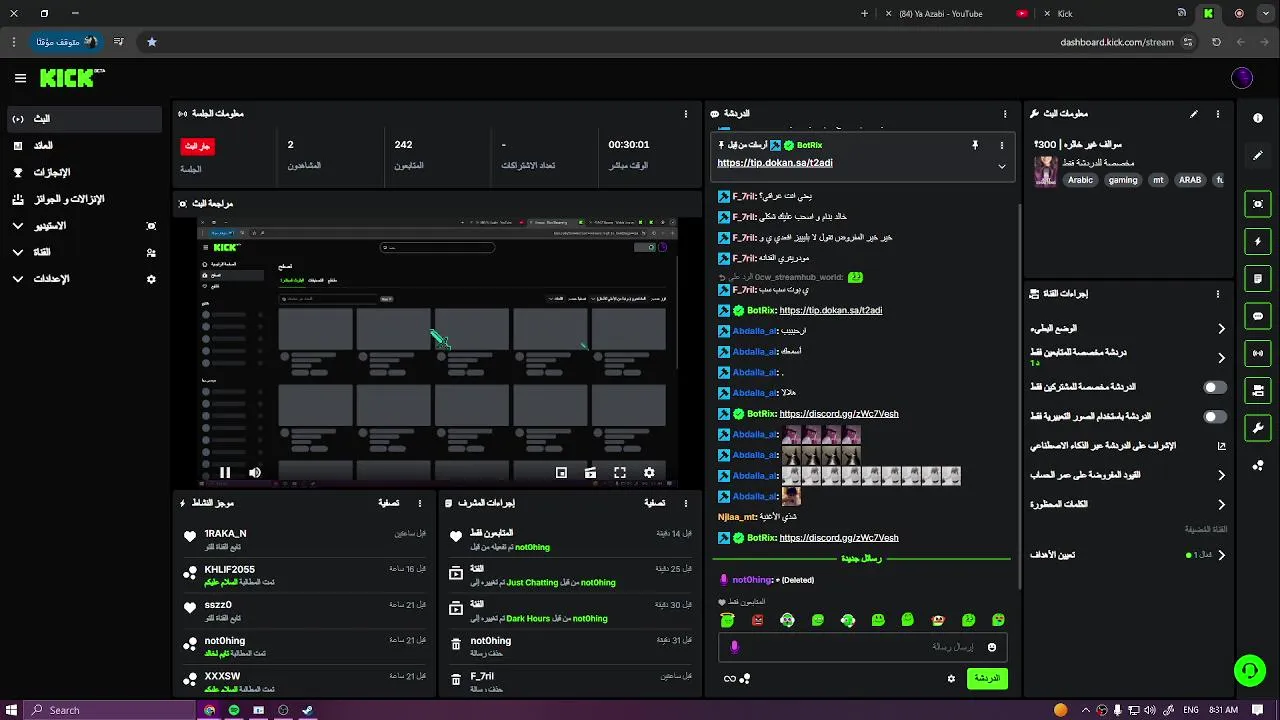1280x720 pixels.
Task: Unpin the pinned BotRix message
Action: click(975, 145)
